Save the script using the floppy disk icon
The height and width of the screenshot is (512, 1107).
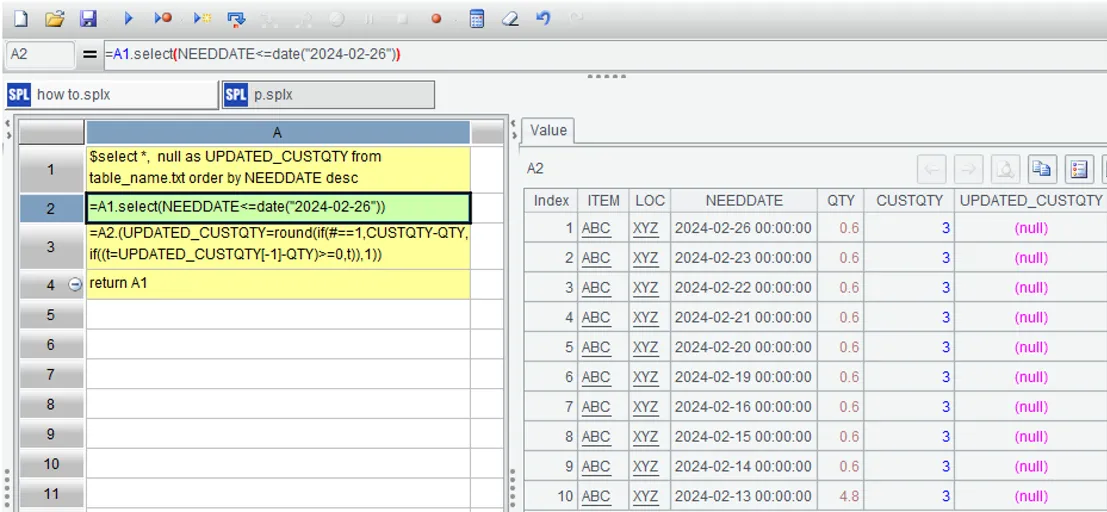[88, 19]
